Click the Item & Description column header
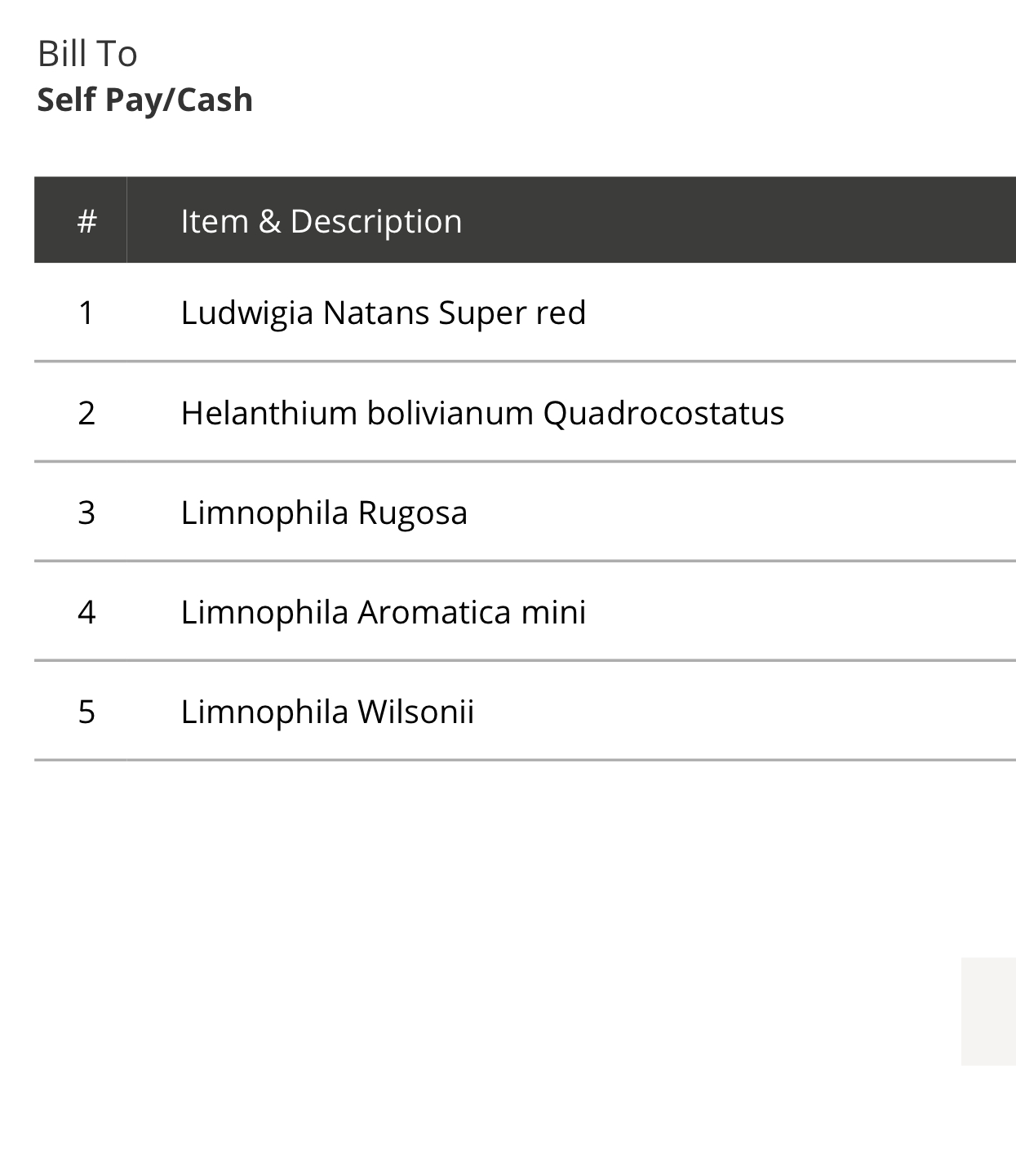The width and height of the screenshot is (1016, 1176). point(321,221)
